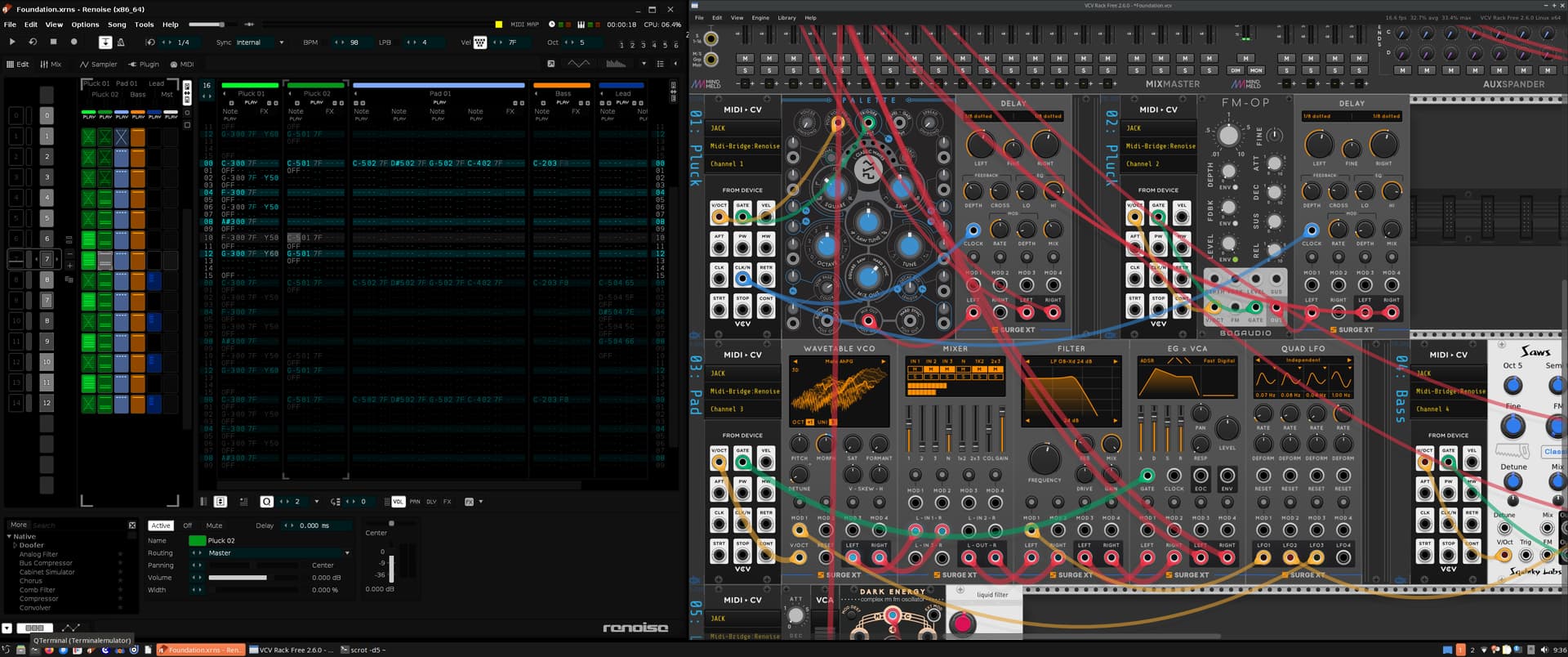
Task: Collapse the Native device group
Action: (9, 536)
